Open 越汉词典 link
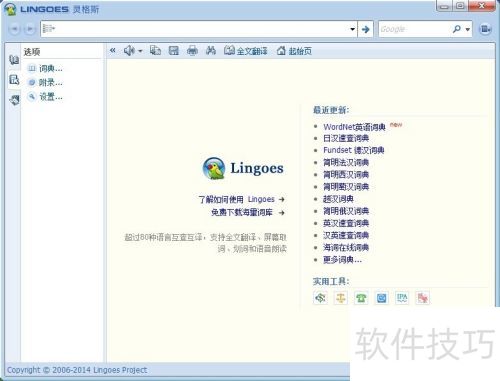Viewport: 500px width, 381px height. click(x=338, y=199)
